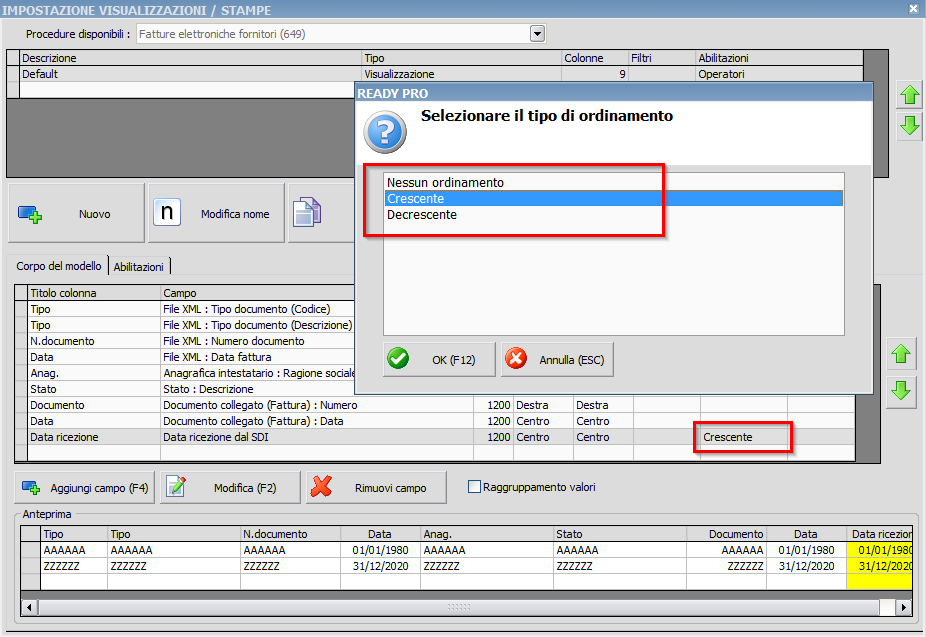The height and width of the screenshot is (637, 926).
Task: Select Crescente ordering option
Action: tap(614, 198)
